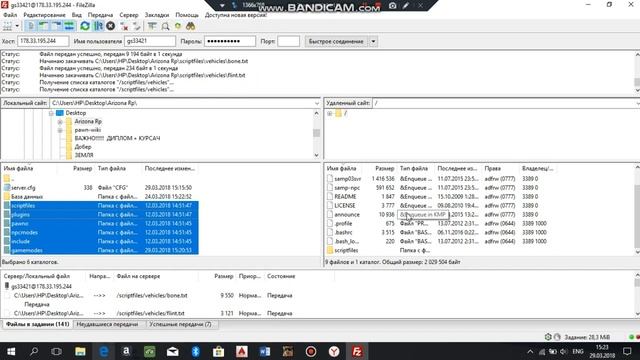This screenshot has width=640, height=360.
Task: Click the FileZilla taskbar icon
Action: point(357,351)
